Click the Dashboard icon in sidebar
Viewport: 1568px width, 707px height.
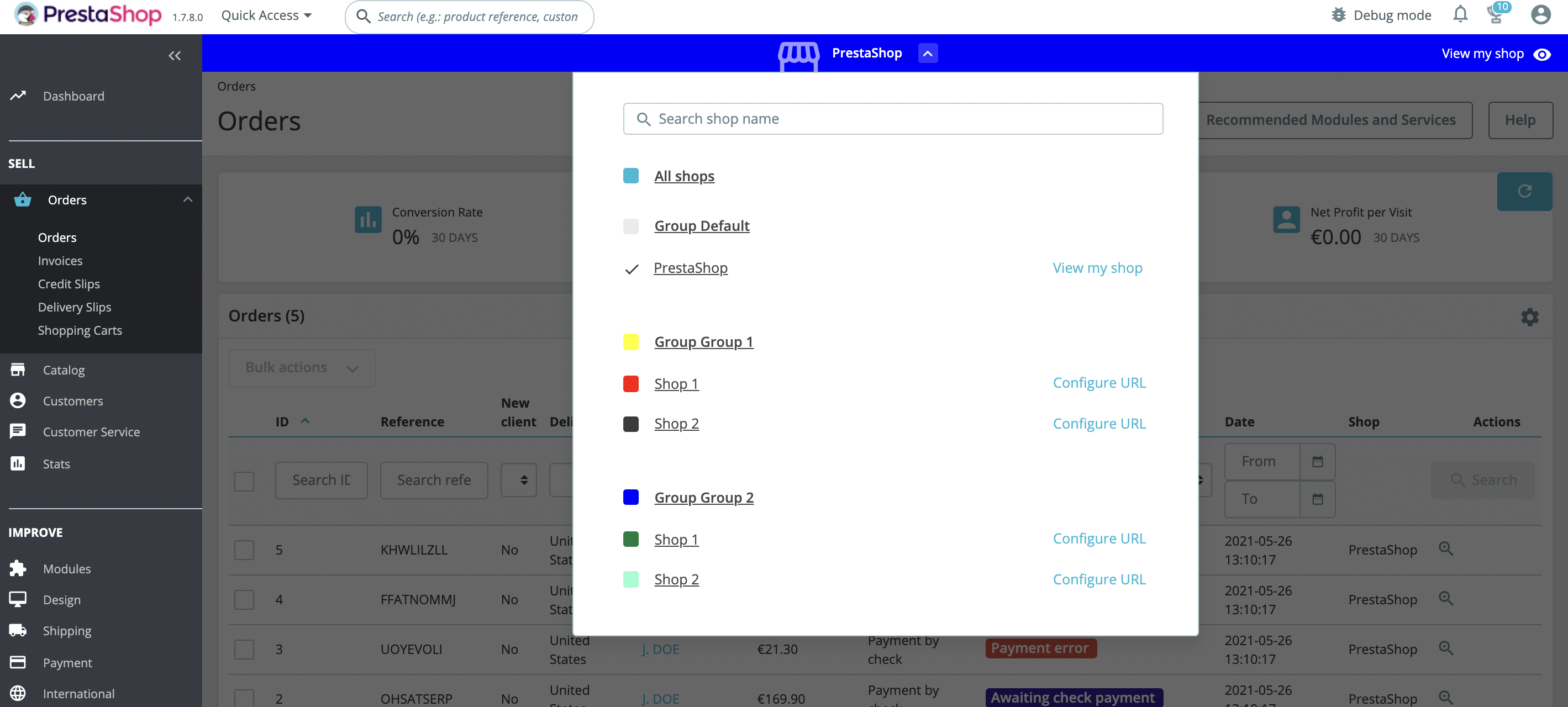click(19, 96)
